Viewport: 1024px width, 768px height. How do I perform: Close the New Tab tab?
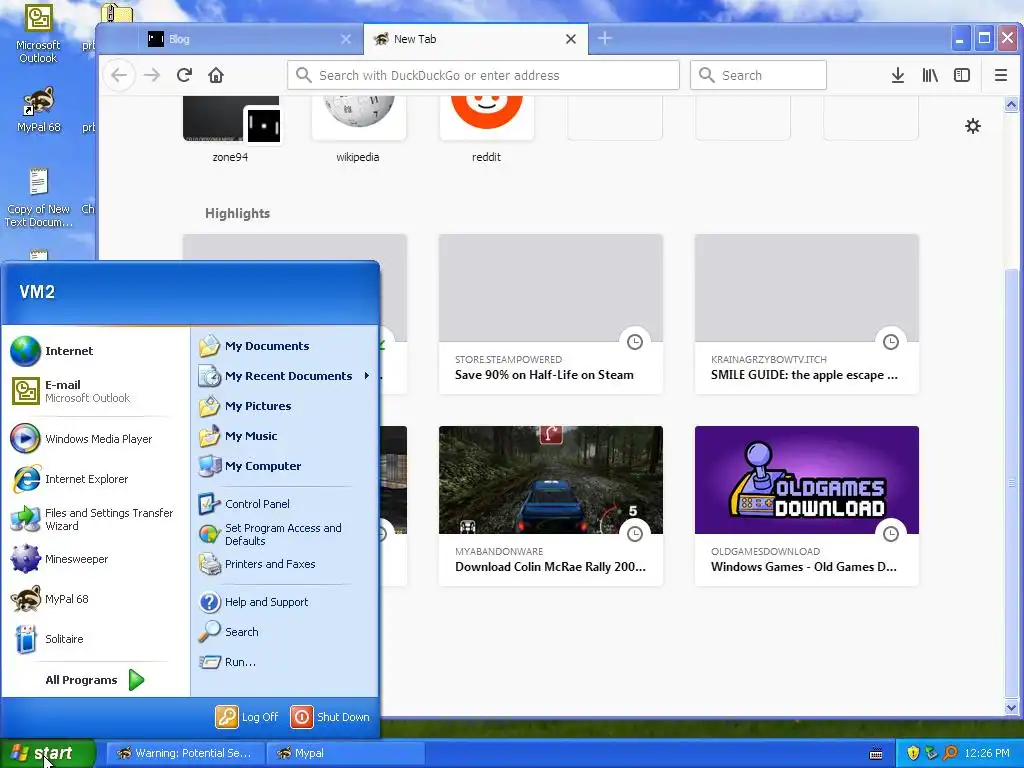click(571, 39)
